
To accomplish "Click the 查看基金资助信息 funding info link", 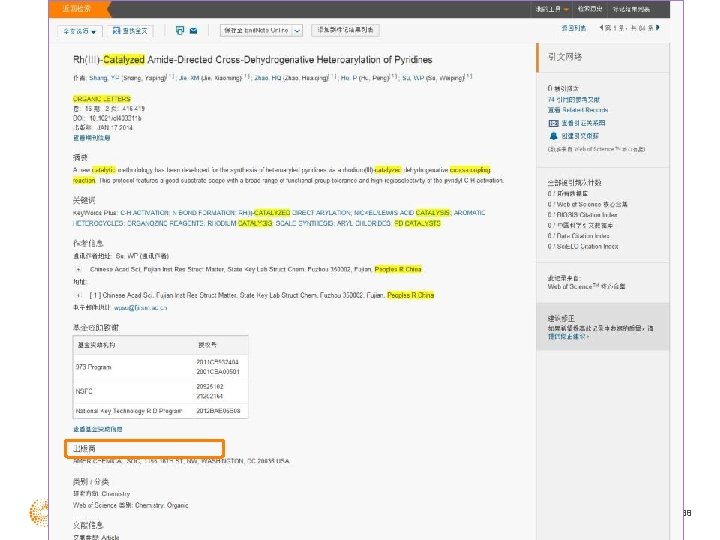I will [x=97, y=429].
